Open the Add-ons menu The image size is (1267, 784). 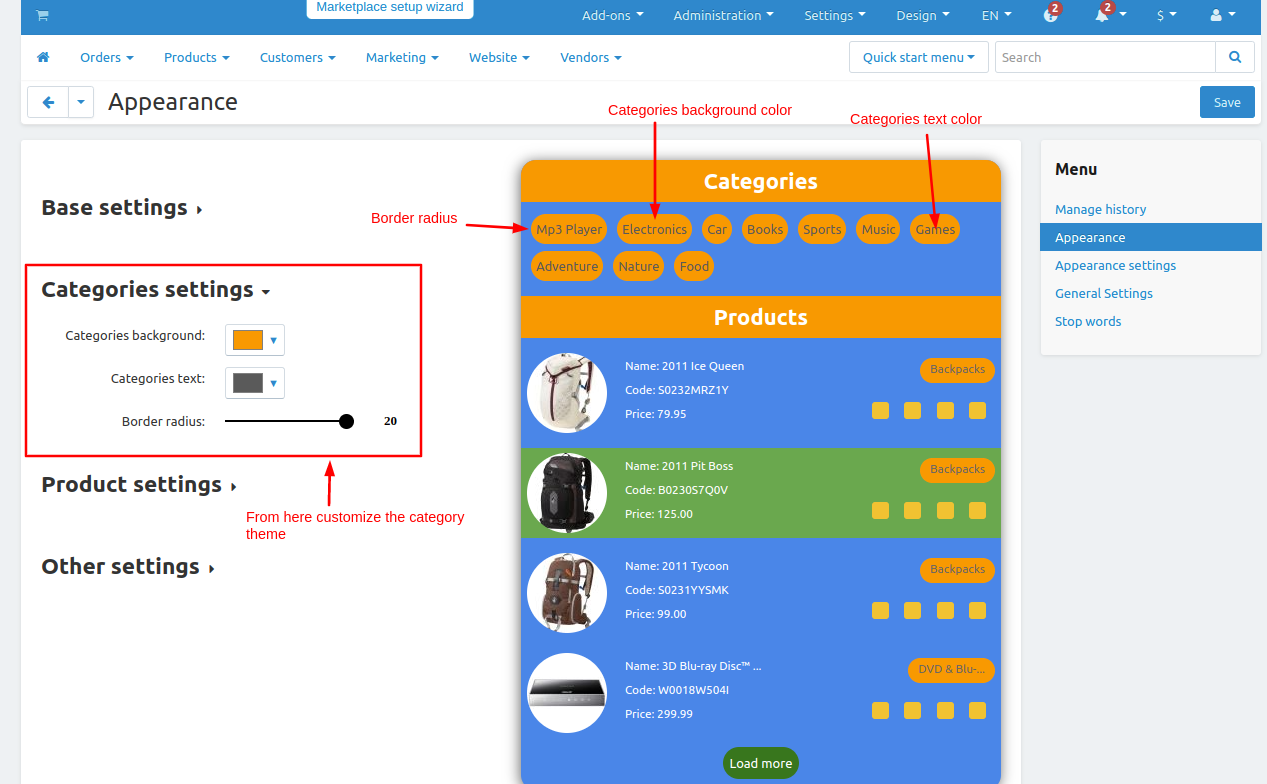point(612,16)
